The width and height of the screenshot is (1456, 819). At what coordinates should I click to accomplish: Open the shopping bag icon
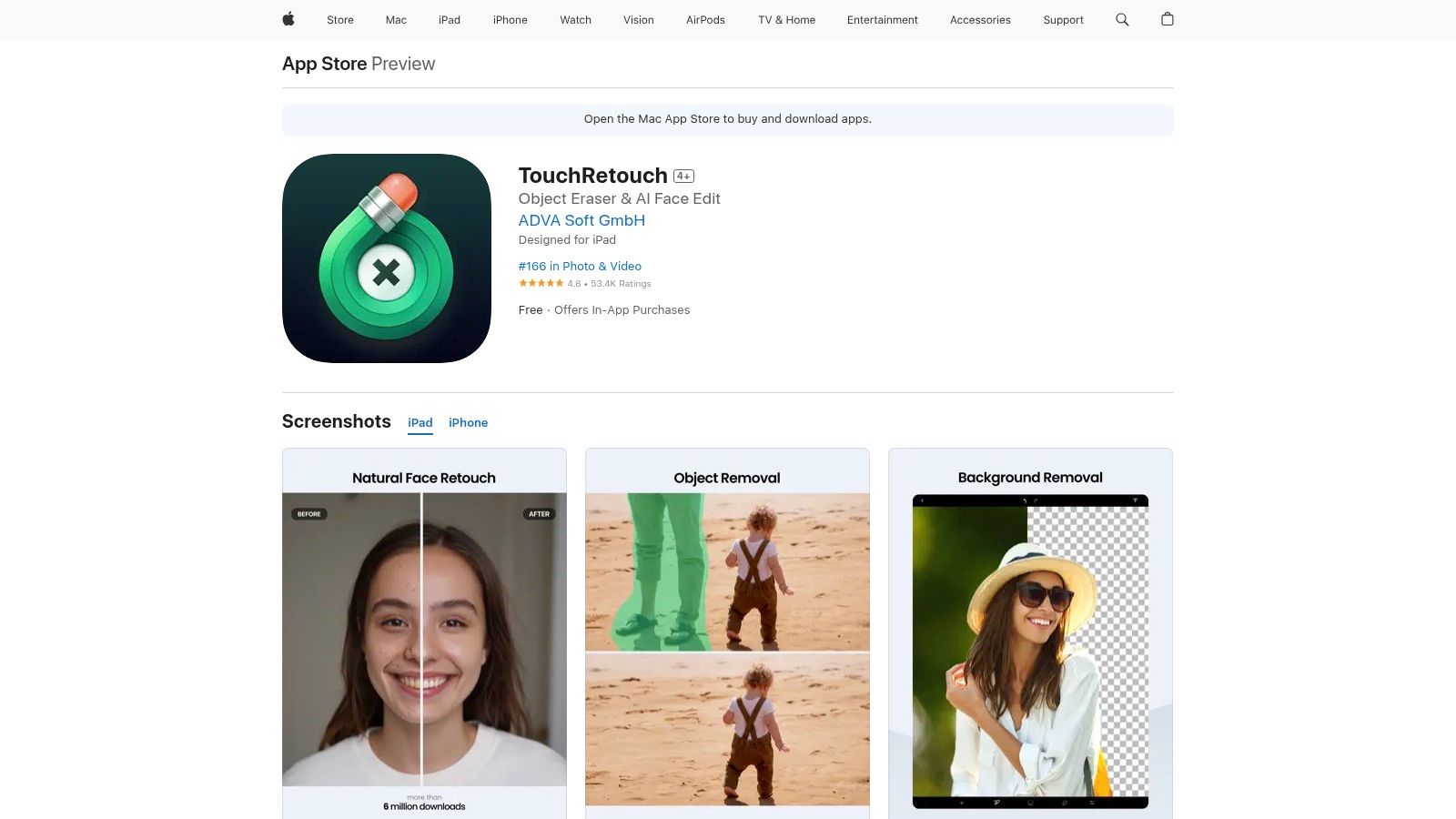click(x=1167, y=19)
